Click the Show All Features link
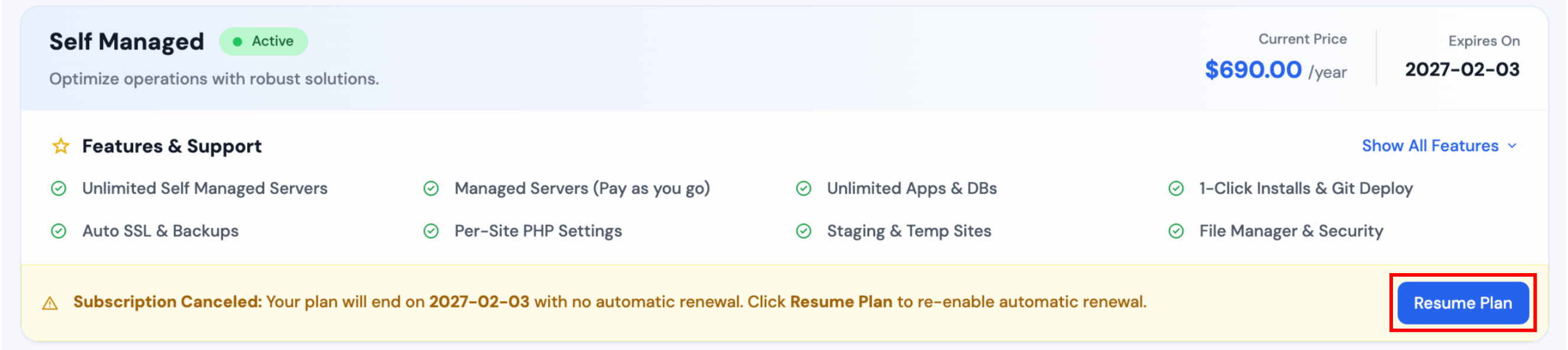The width and height of the screenshot is (1568, 350). click(x=1430, y=145)
